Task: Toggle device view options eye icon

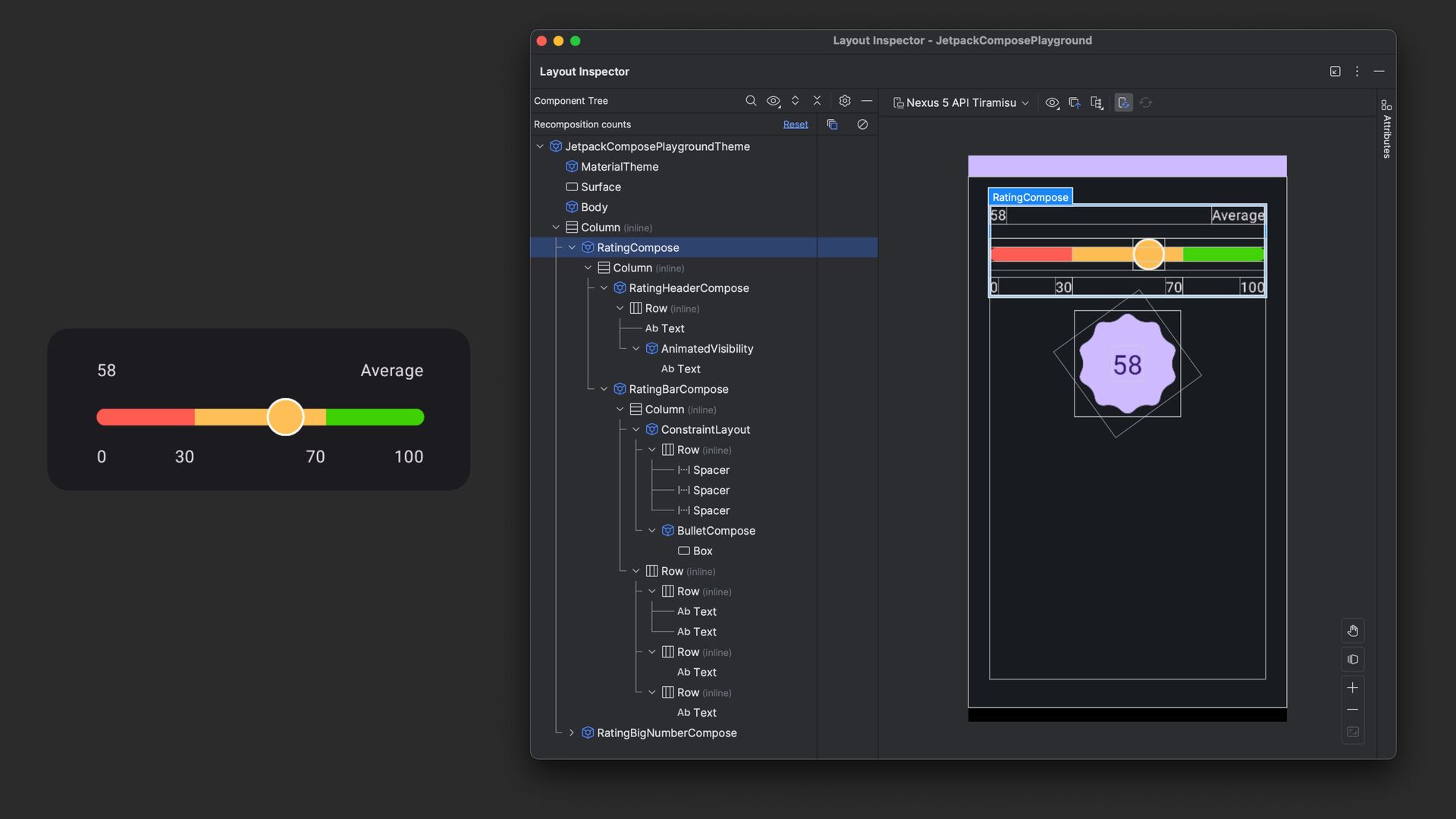Action: tap(1052, 103)
